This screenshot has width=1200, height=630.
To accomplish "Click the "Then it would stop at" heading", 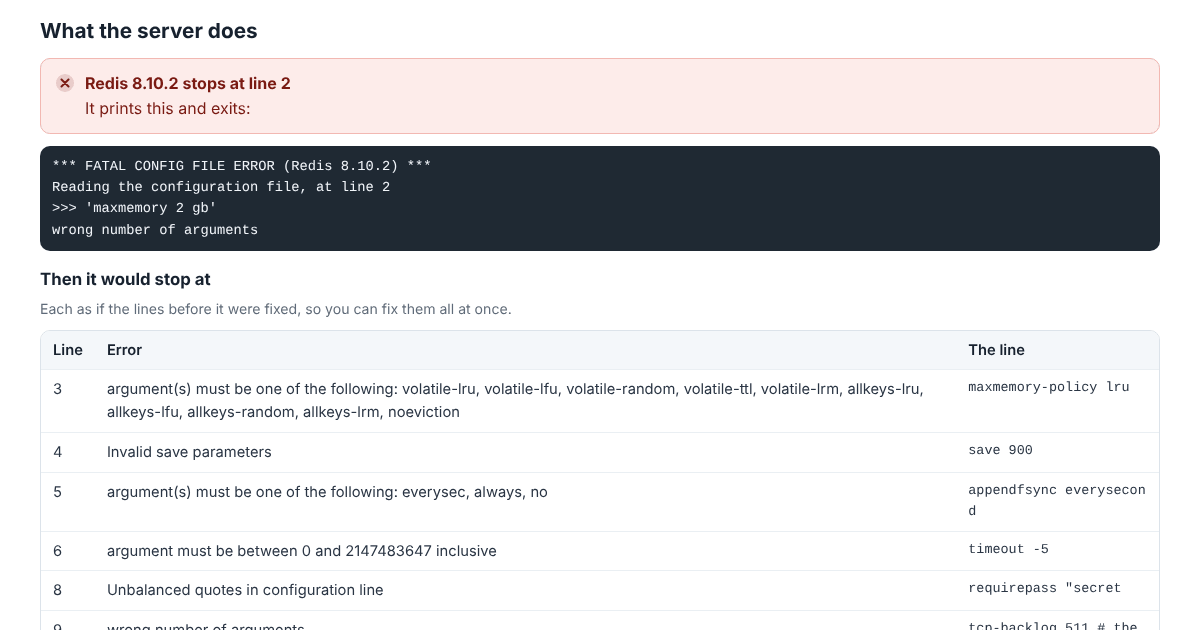I will (x=125, y=279).
